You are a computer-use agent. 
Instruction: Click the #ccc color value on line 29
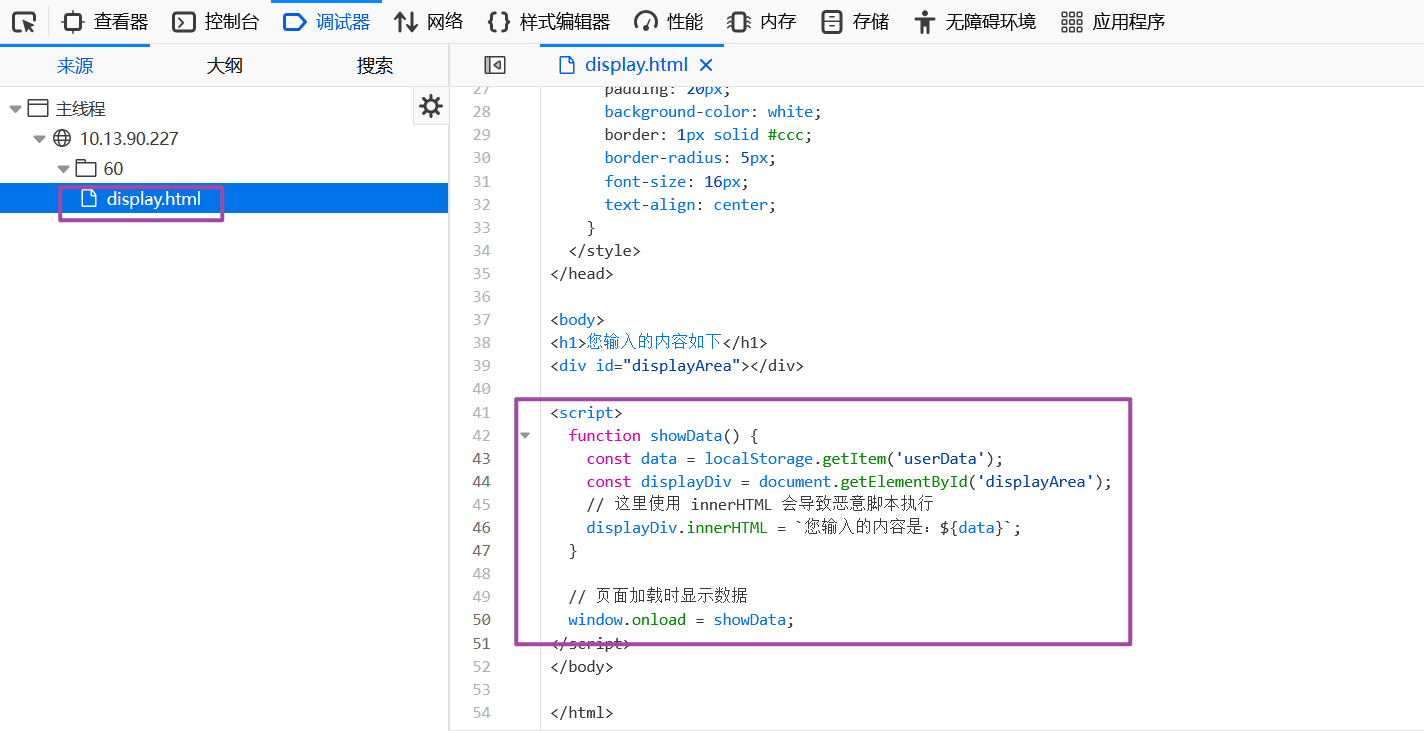[786, 135]
